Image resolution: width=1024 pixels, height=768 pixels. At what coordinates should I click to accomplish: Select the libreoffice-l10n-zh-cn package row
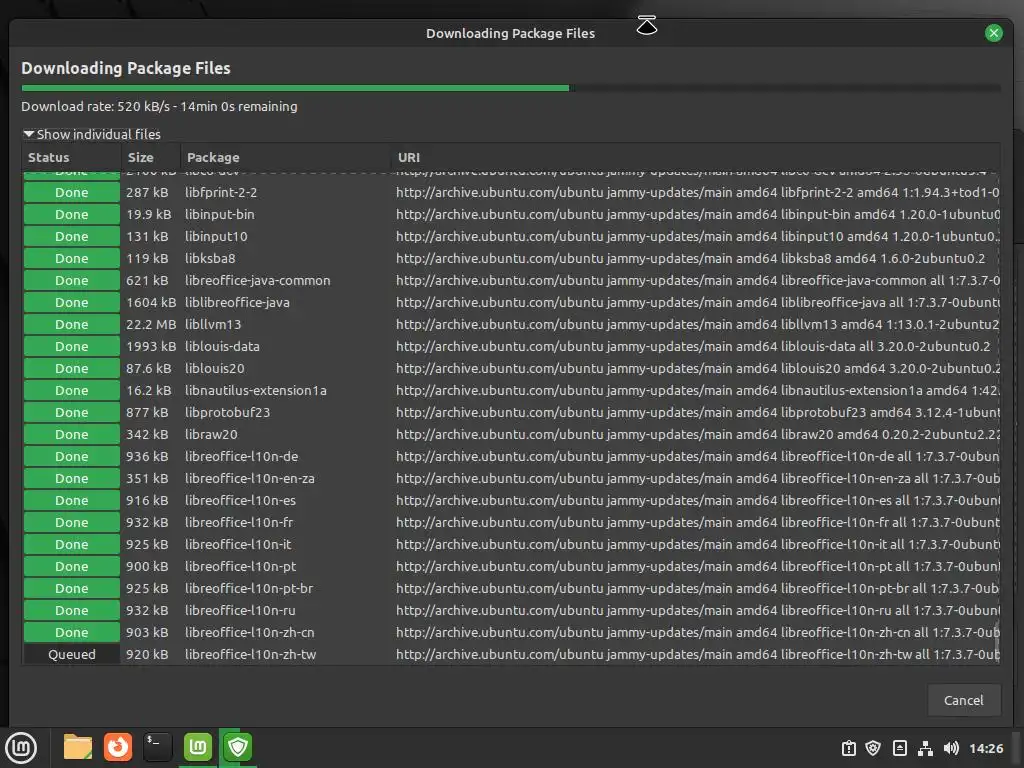pyautogui.click(x=511, y=632)
